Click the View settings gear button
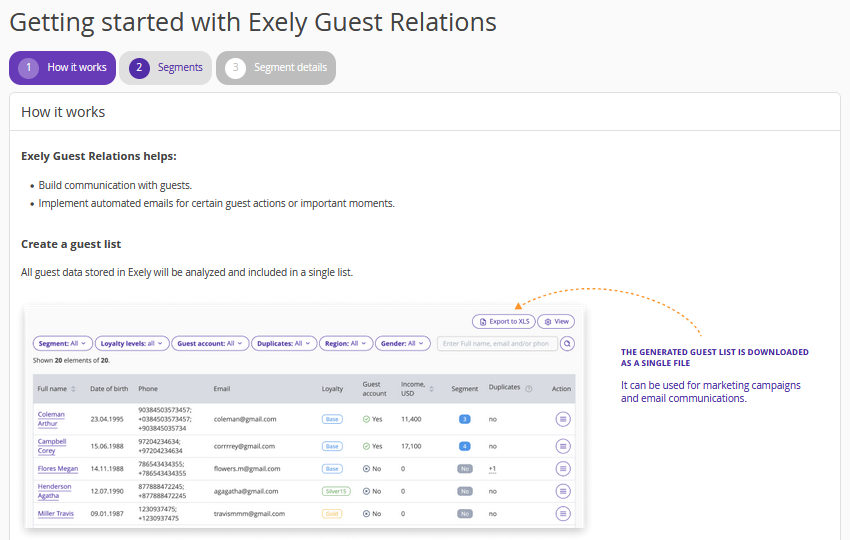850x540 pixels. [x=556, y=322]
